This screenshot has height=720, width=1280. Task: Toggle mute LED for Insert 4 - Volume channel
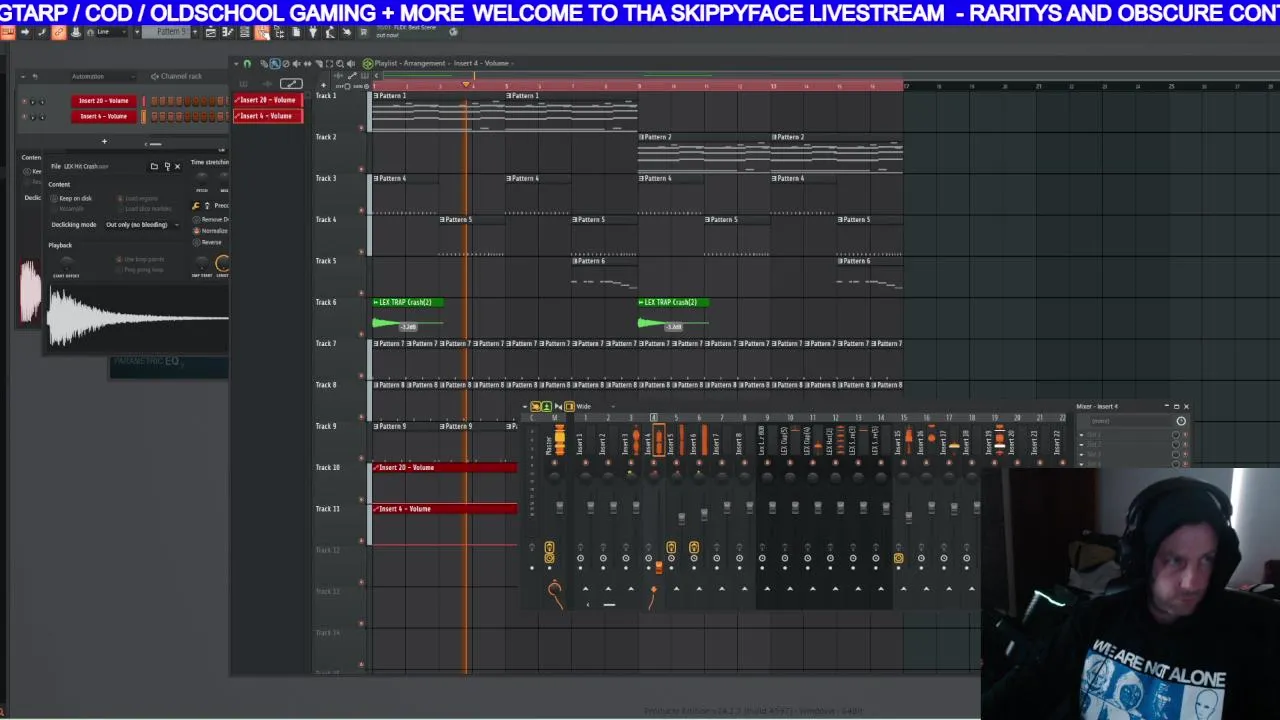(24, 116)
